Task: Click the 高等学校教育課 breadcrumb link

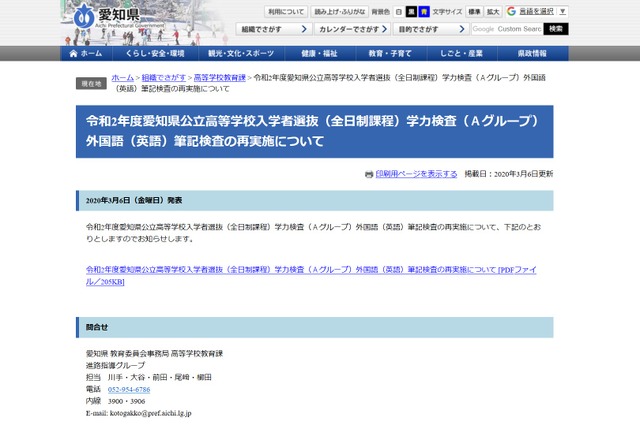Action: coord(220,77)
